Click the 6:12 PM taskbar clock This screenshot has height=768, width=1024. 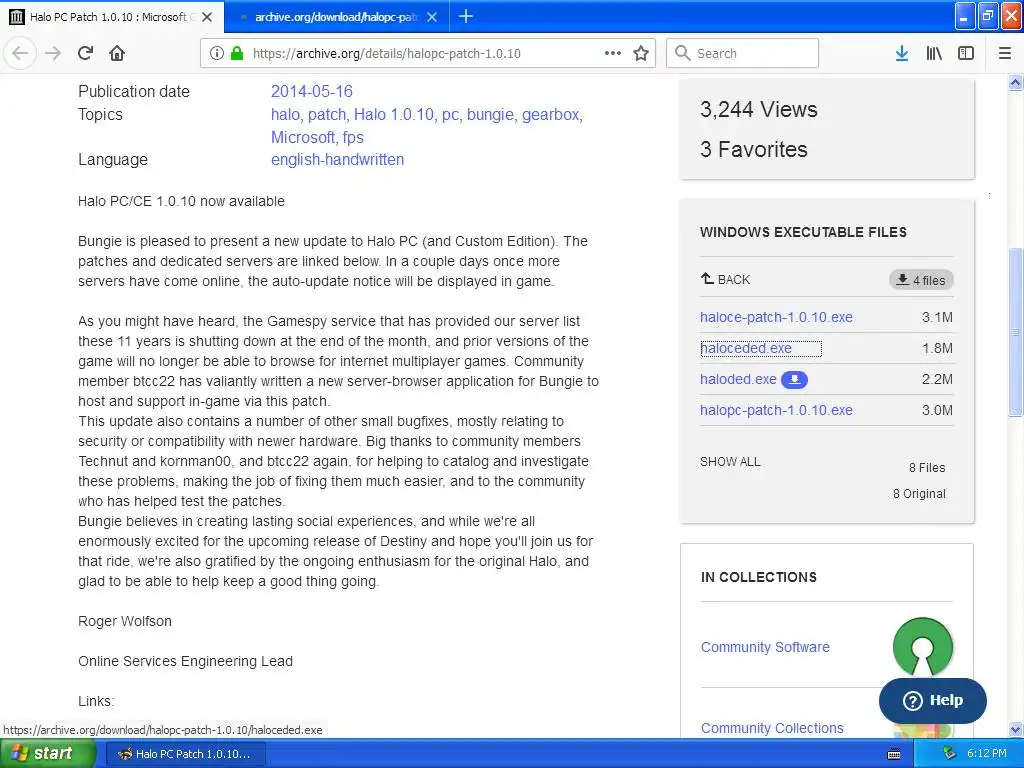[x=987, y=754]
